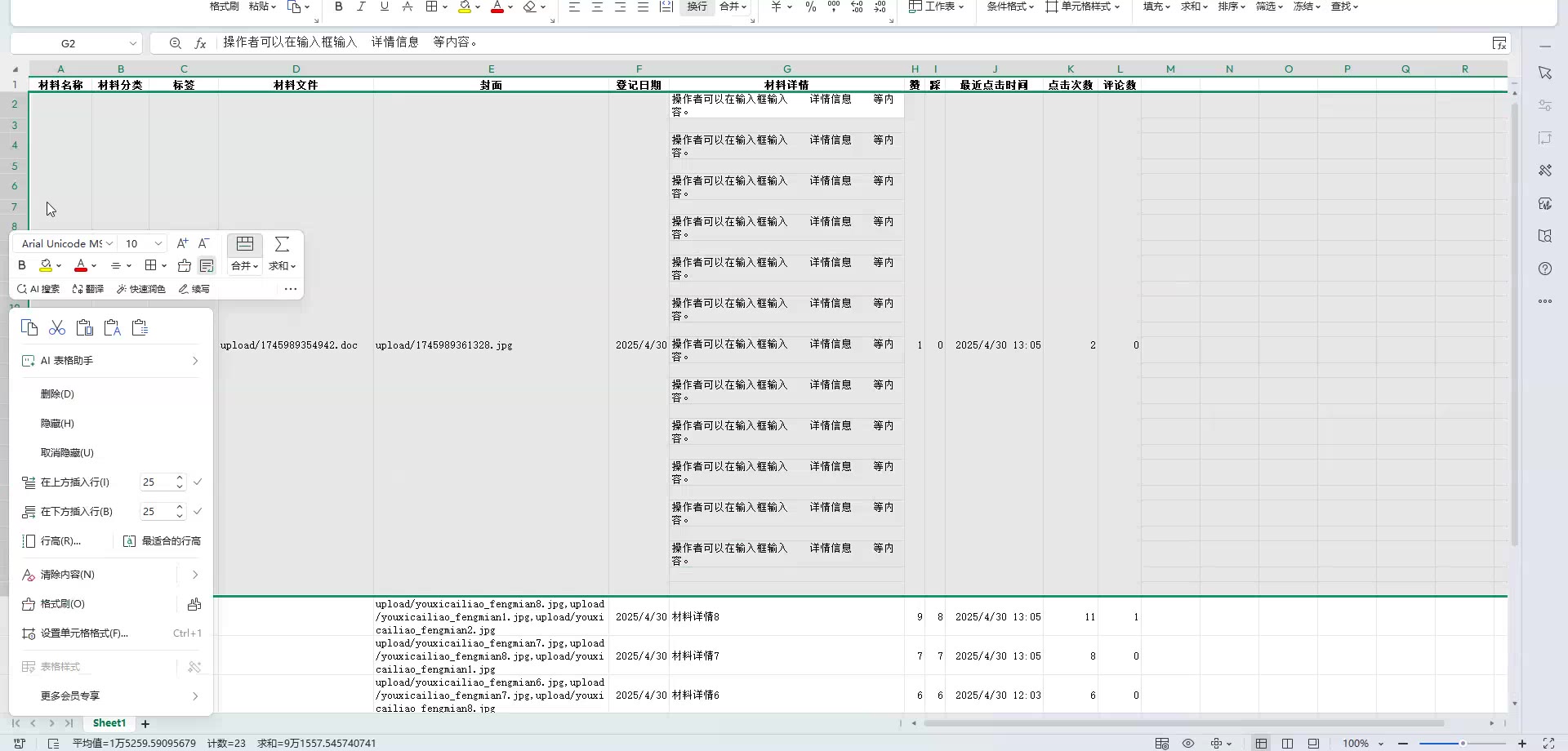Click the paste icon in context menu

pyautogui.click(x=84, y=328)
